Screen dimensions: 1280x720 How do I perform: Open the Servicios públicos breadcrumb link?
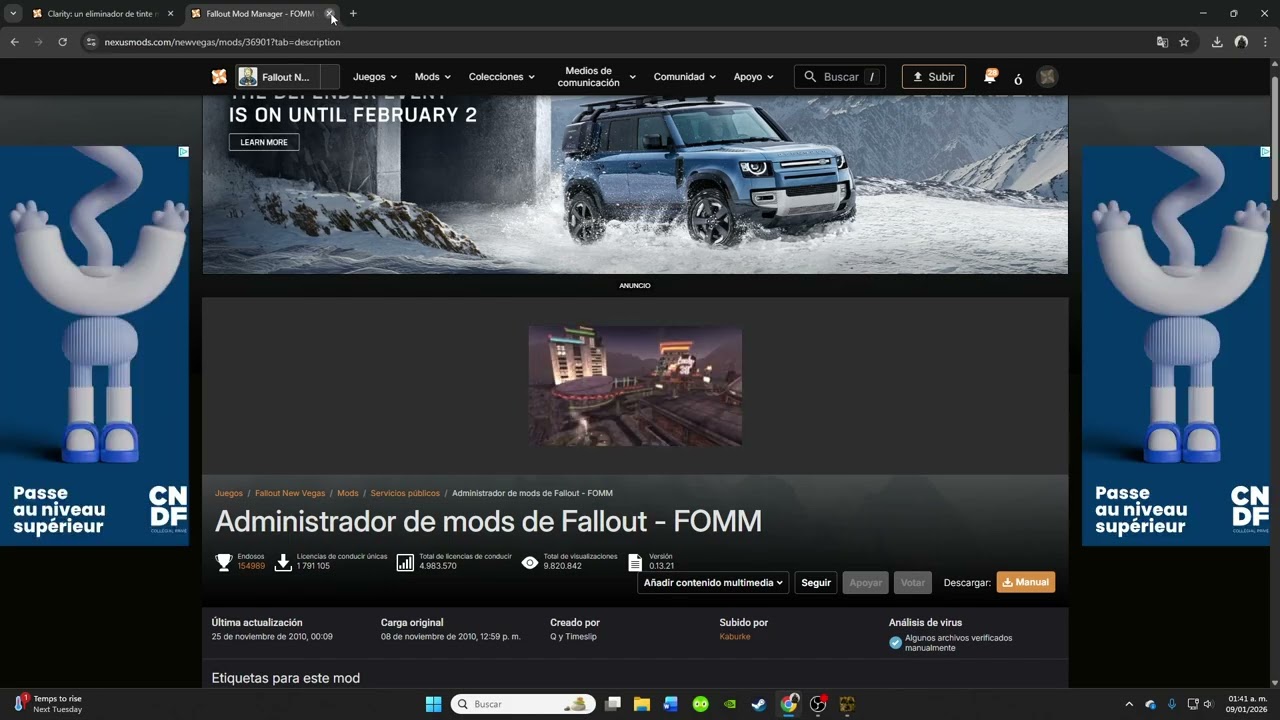(405, 493)
